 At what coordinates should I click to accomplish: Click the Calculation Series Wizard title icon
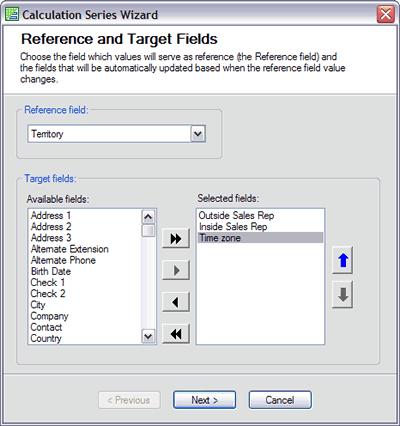[12, 14]
